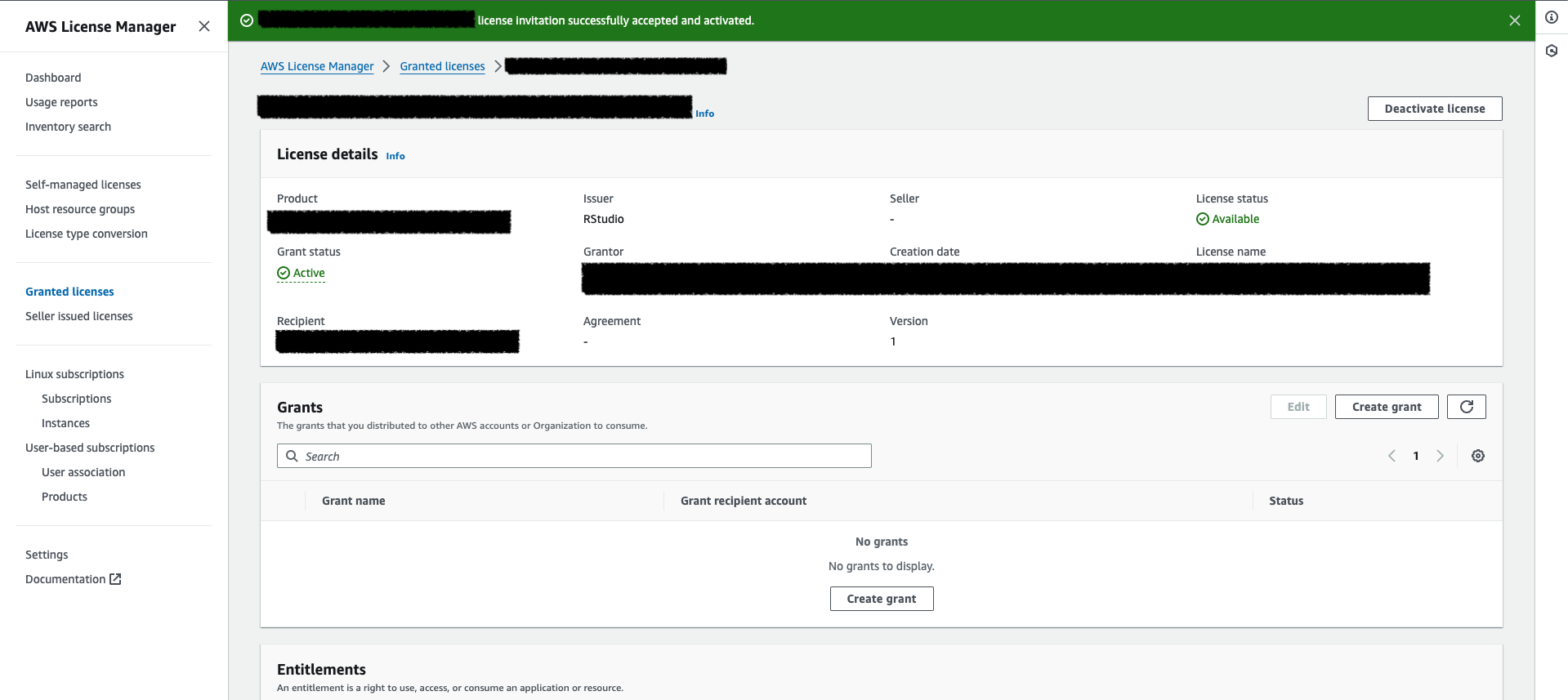Click the AWS License Manager sidebar title
The width and height of the screenshot is (1568, 700).
coord(101,26)
